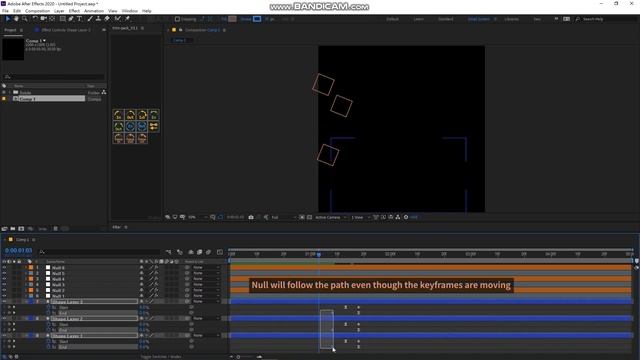Toggle Draft 3D icon in timeline
Image resolution: width=640 pixels, height=360 pixels.
pos(180,252)
